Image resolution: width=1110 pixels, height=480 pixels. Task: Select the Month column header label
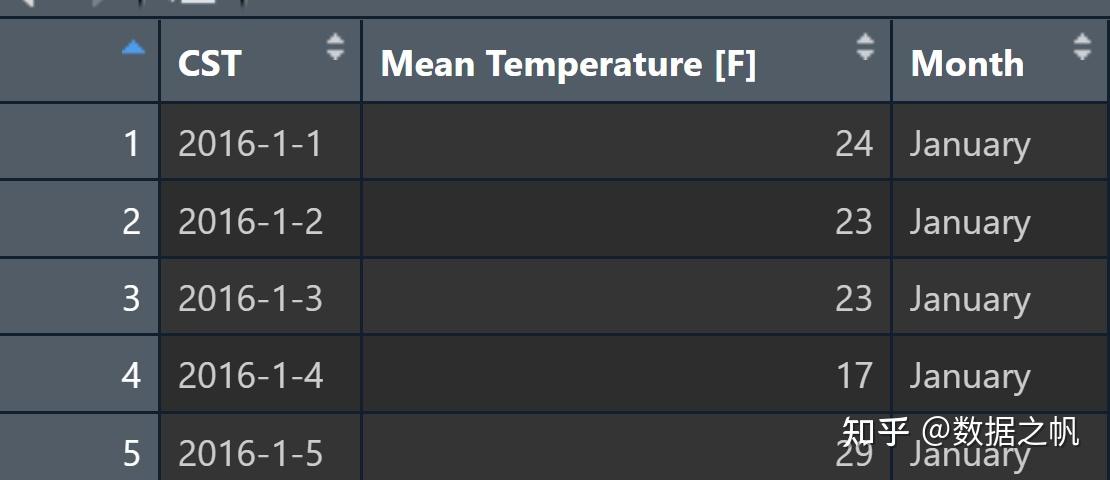[967, 64]
